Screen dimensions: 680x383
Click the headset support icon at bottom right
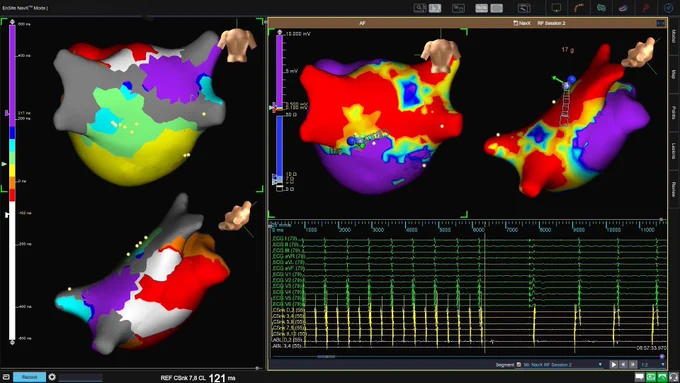pyautogui.click(x=673, y=377)
